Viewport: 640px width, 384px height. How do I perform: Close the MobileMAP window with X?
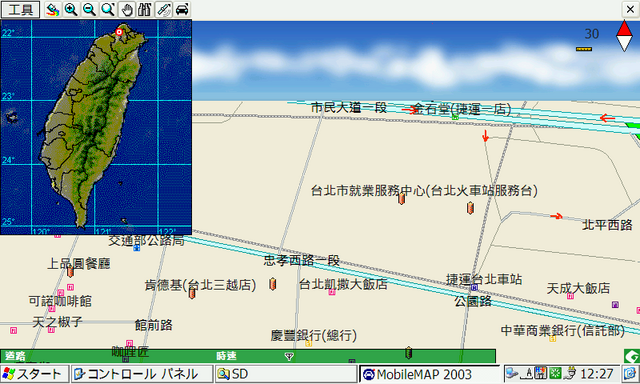[x=630, y=9]
